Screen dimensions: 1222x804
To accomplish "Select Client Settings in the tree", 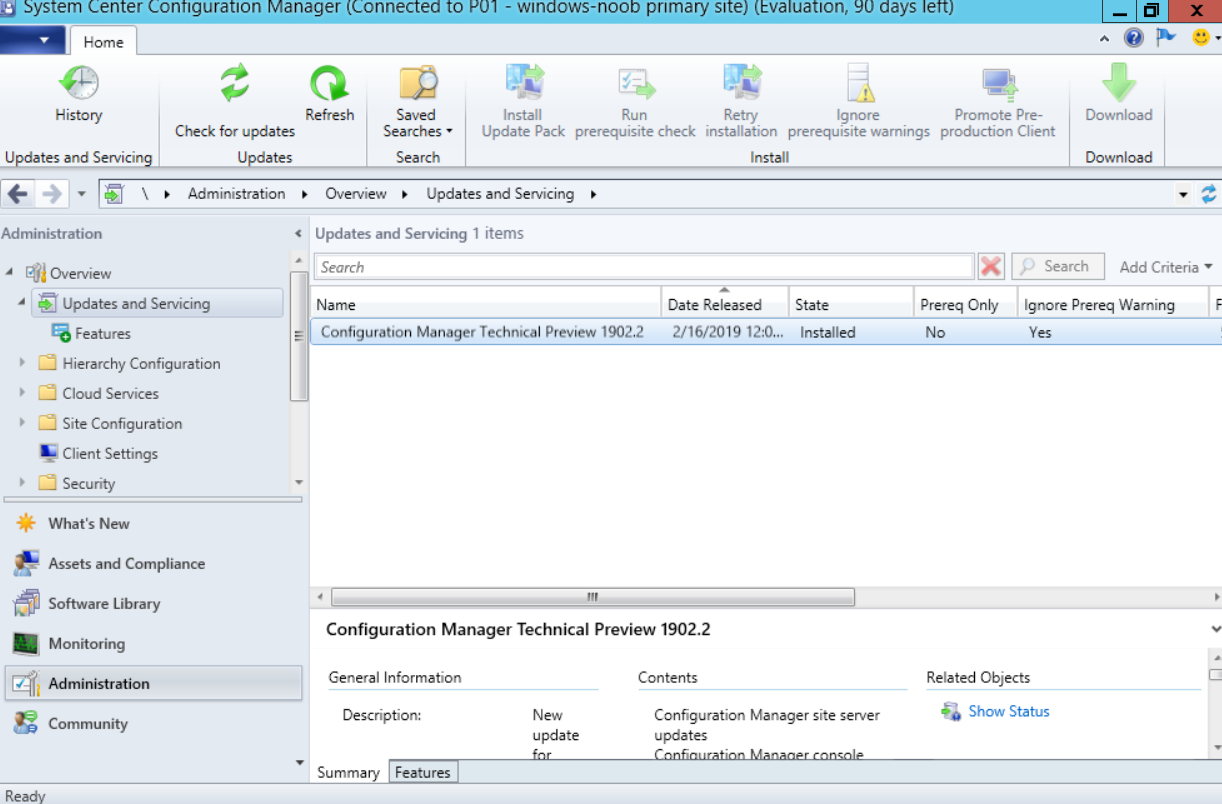I will tap(110, 454).
